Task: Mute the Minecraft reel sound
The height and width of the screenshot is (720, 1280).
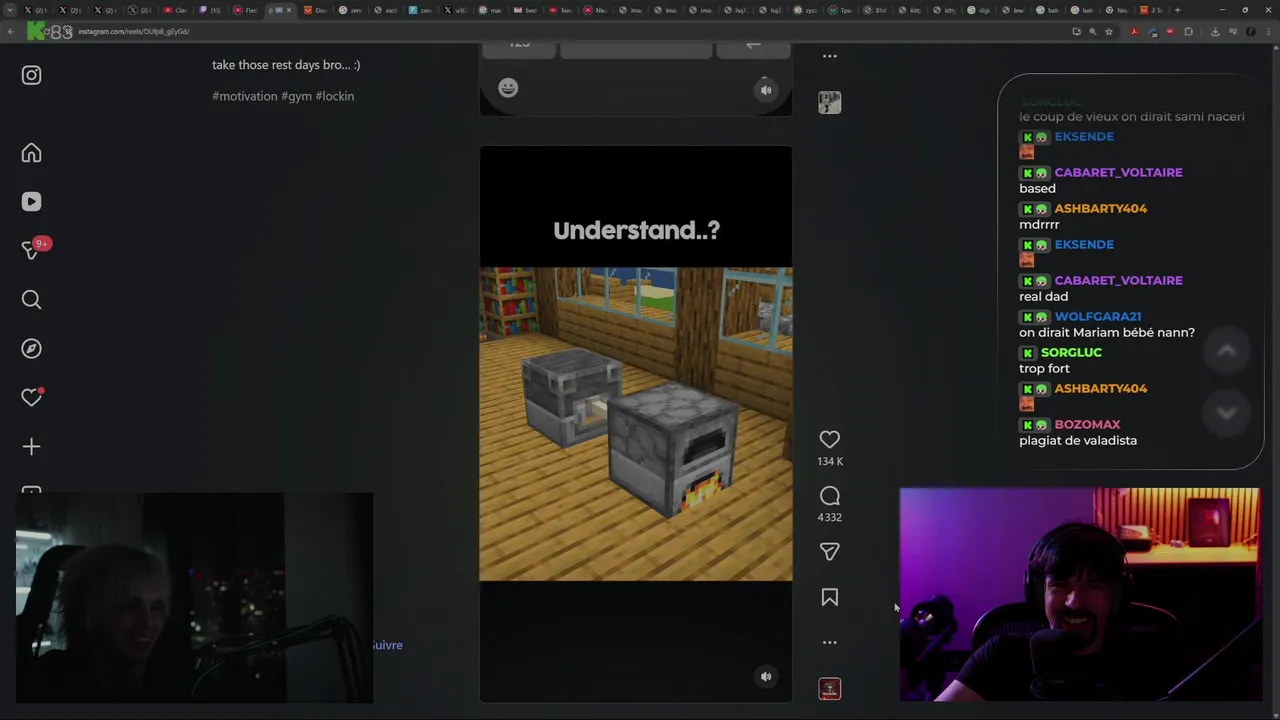Action: click(x=766, y=676)
